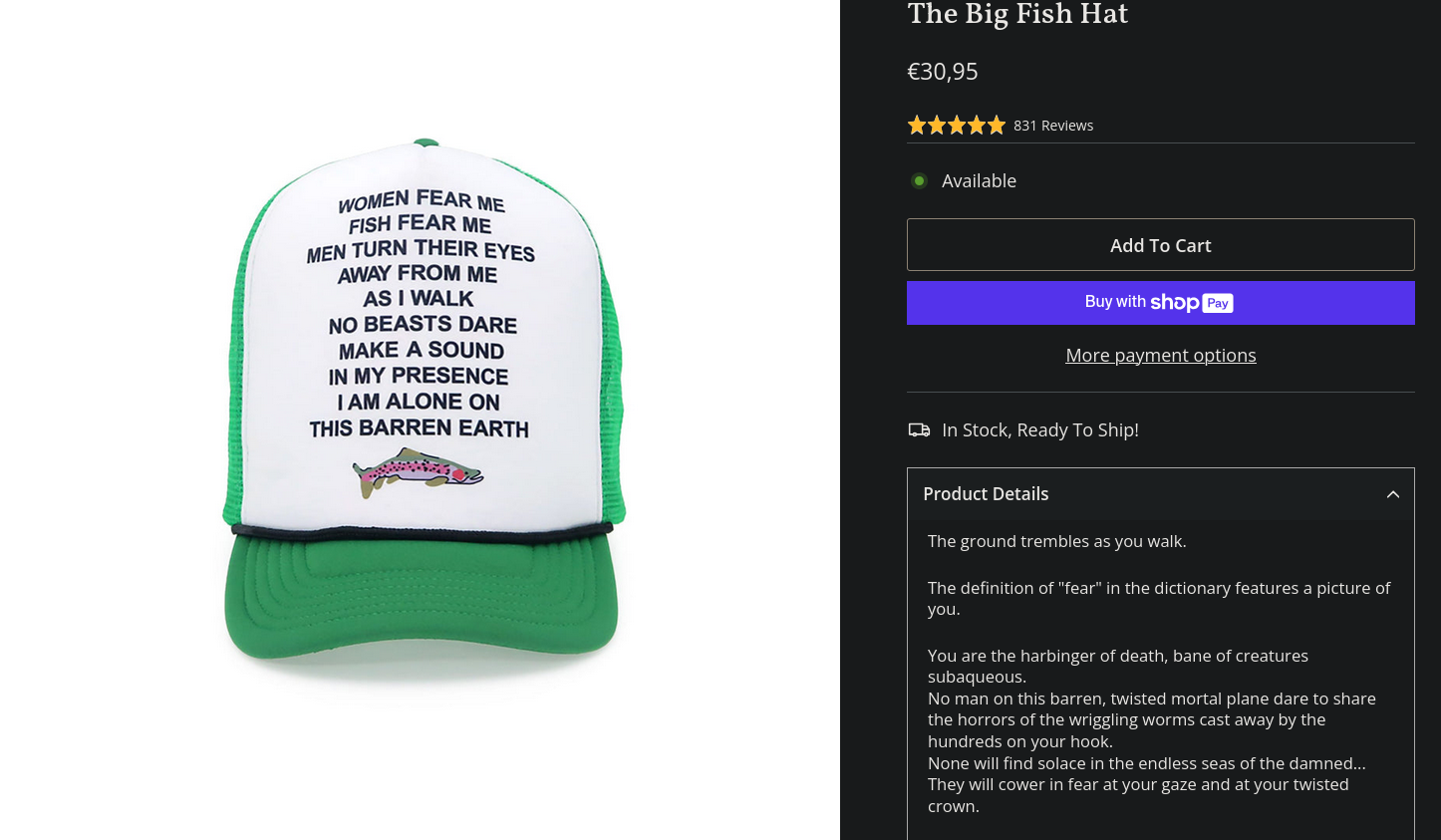Buy with Shop Pay
The image size is (1441, 840).
[1161, 303]
